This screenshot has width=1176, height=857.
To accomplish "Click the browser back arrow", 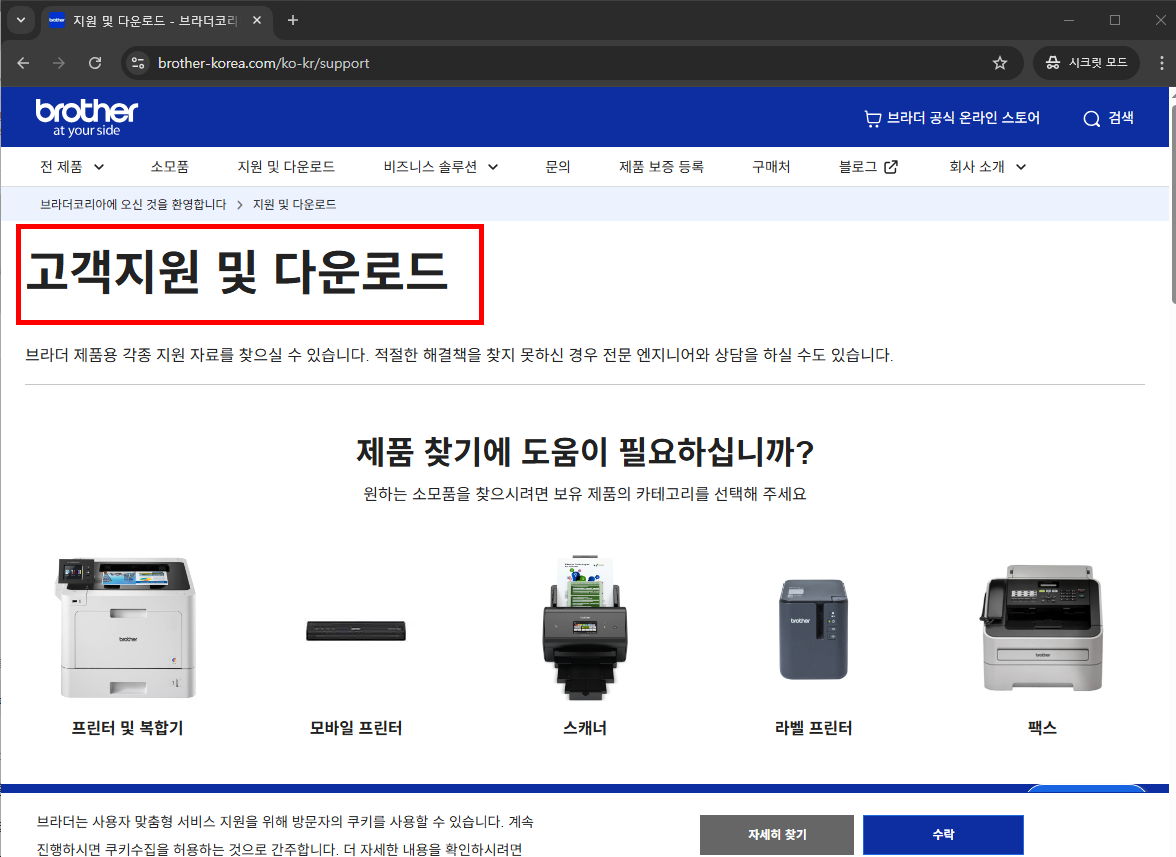I will click(22, 62).
